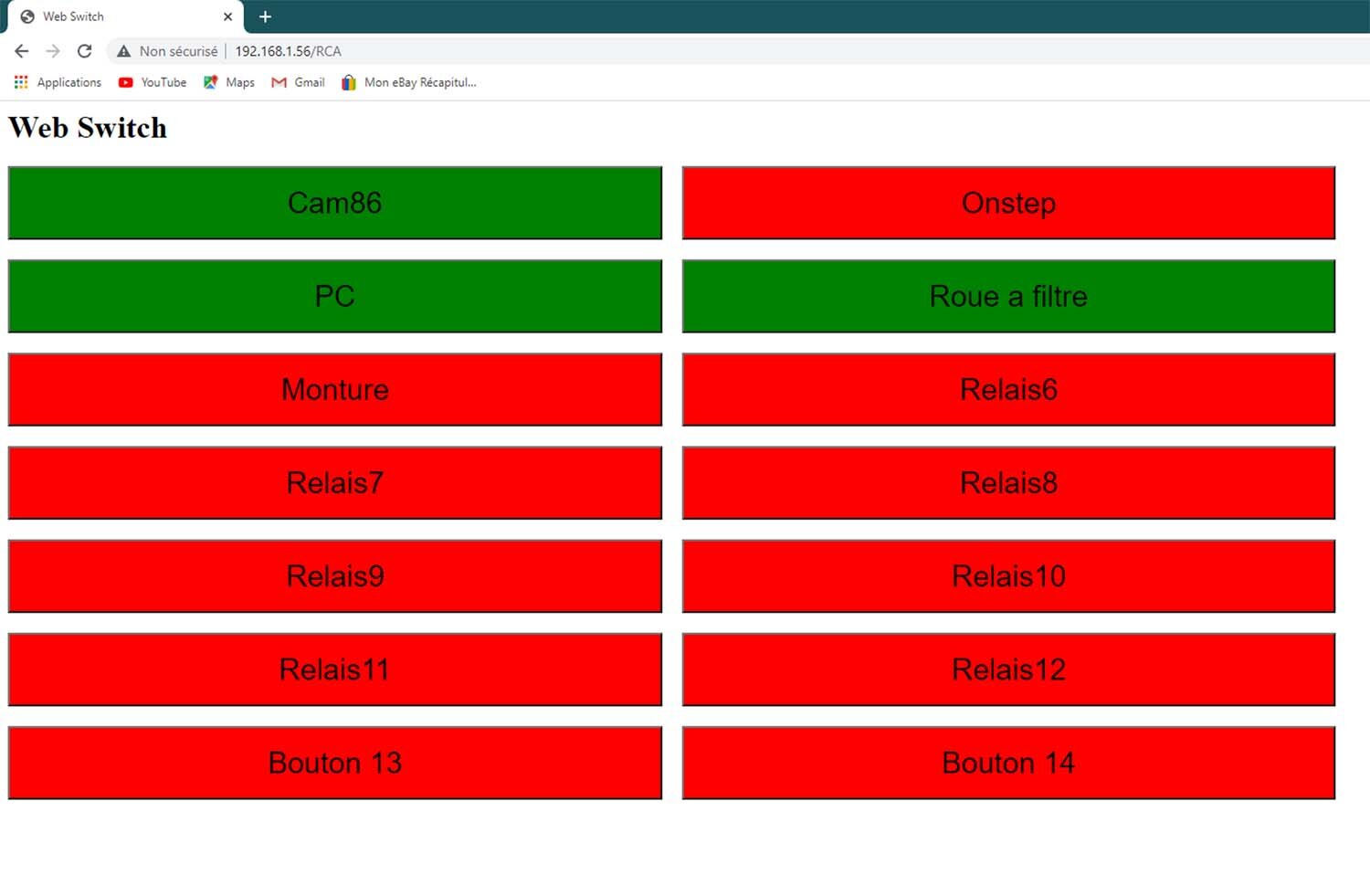Go back with the browser back arrow

click(x=22, y=51)
